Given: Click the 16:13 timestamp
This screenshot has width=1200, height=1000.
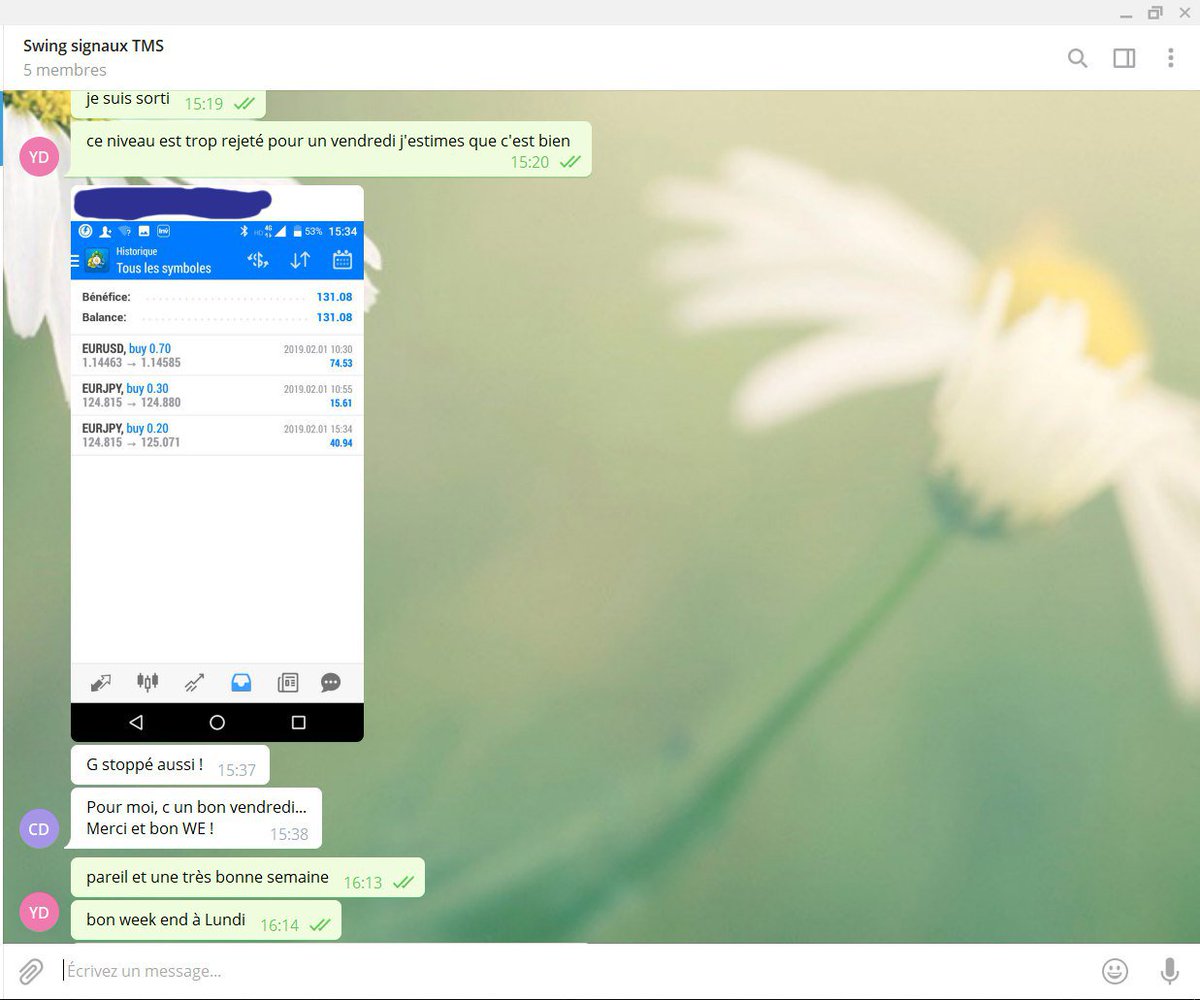Looking at the screenshot, I should pyautogui.click(x=363, y=883).
